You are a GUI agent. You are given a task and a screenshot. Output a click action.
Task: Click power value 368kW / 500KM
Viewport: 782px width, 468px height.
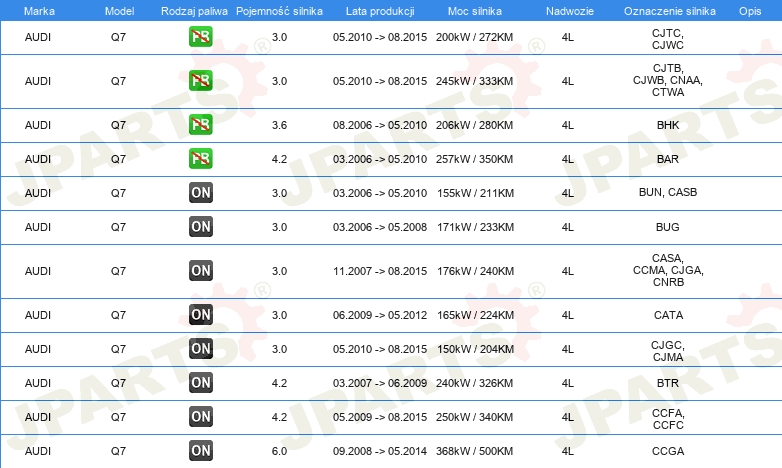point(474,451)
